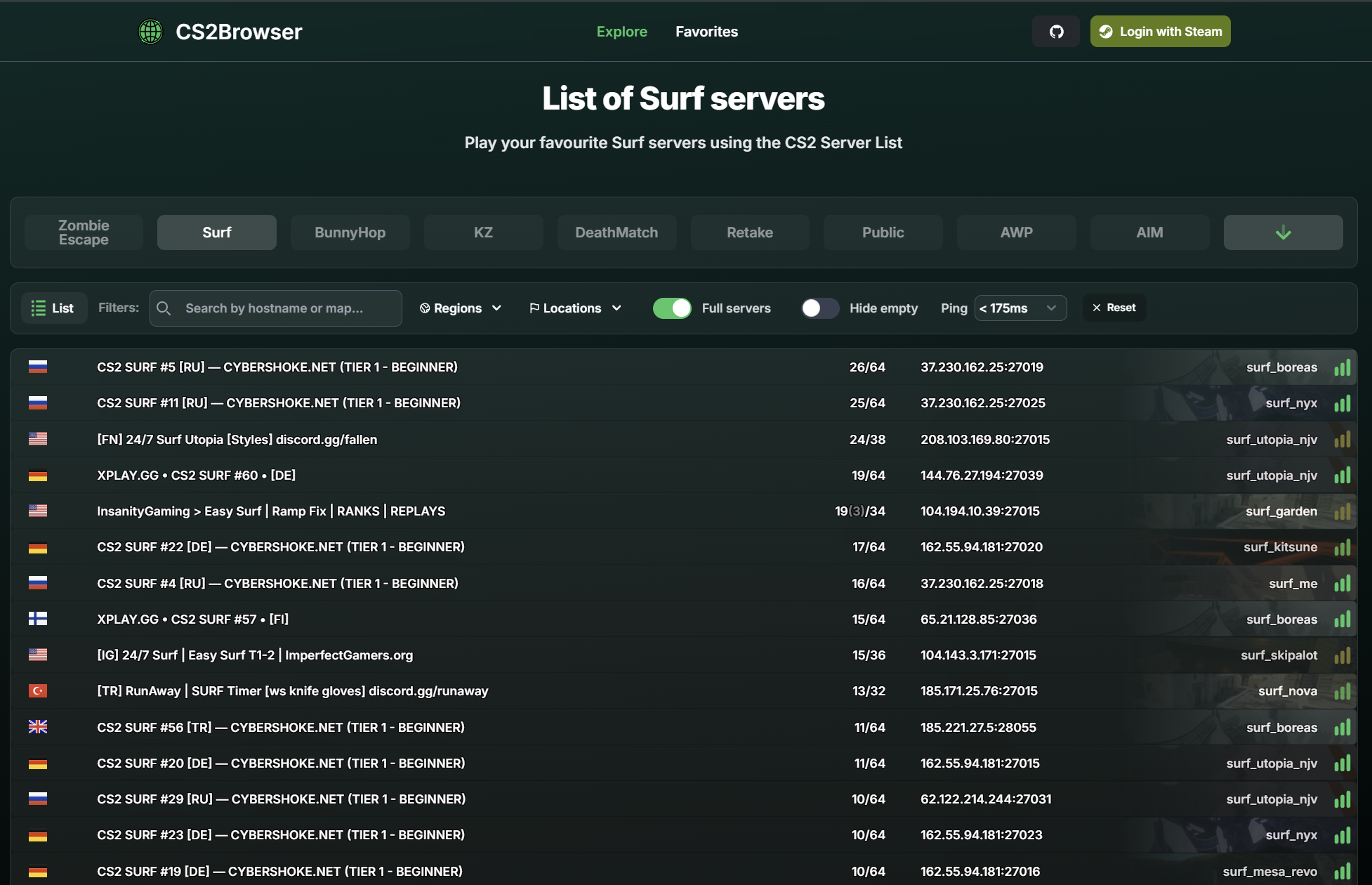Switch to the Favorites tab

(x=706, y=31)
